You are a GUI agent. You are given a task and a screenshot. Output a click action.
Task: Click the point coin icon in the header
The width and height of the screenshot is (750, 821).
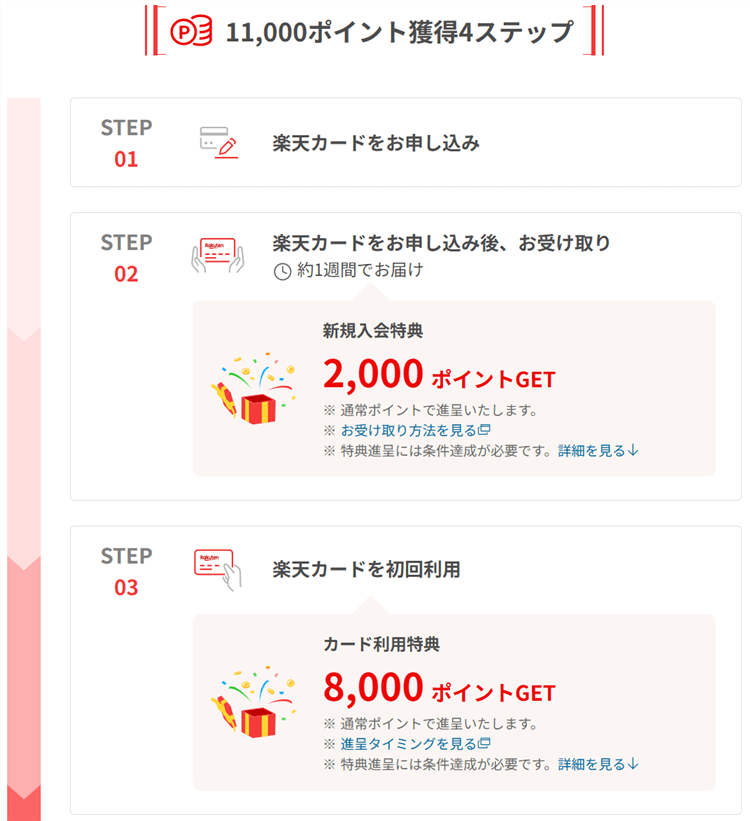pyautogui.click(x=191, y=31)
